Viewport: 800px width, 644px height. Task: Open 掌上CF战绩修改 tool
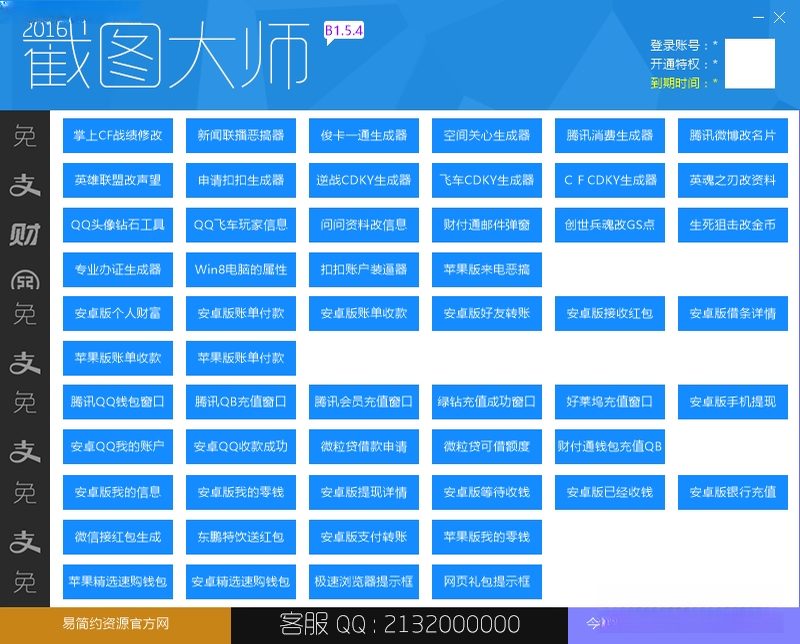tap(118, 135)
